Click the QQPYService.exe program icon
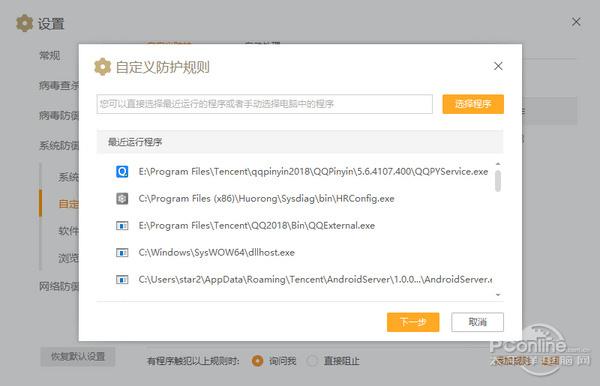This screenshot has width=600, height=386. 122,171
